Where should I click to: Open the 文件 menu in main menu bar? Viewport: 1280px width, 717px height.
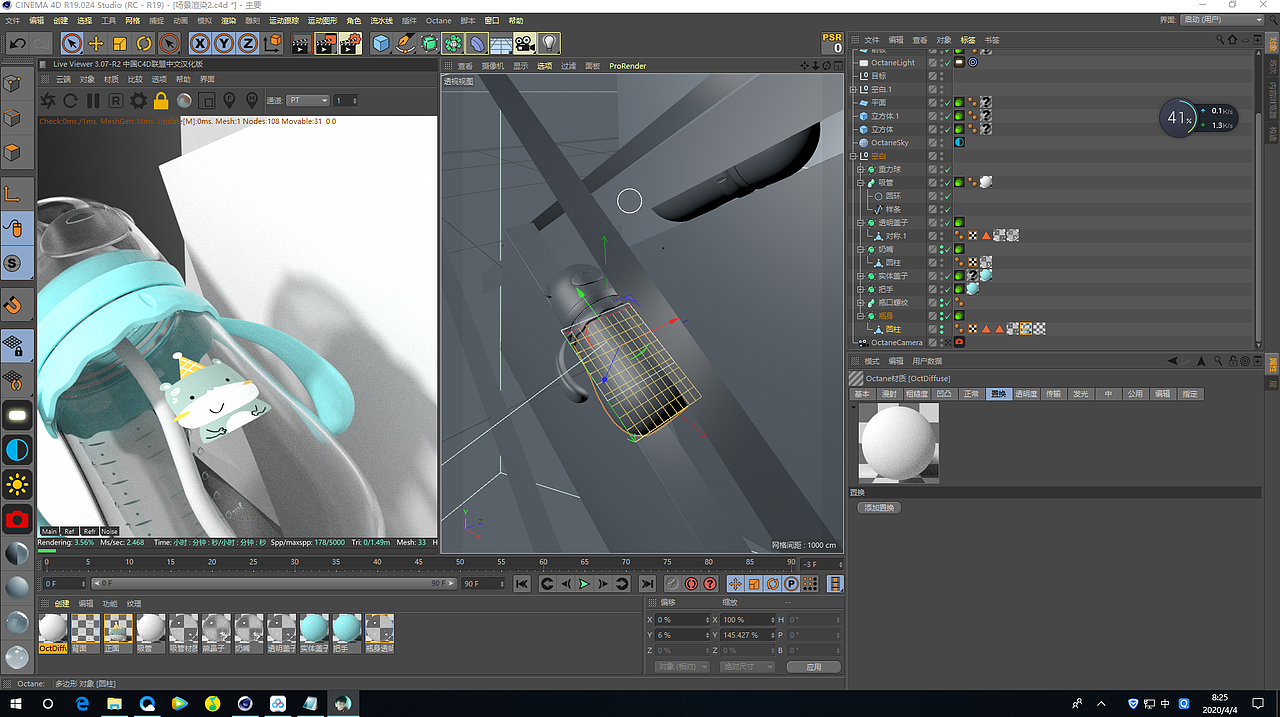tap(13, 20)
